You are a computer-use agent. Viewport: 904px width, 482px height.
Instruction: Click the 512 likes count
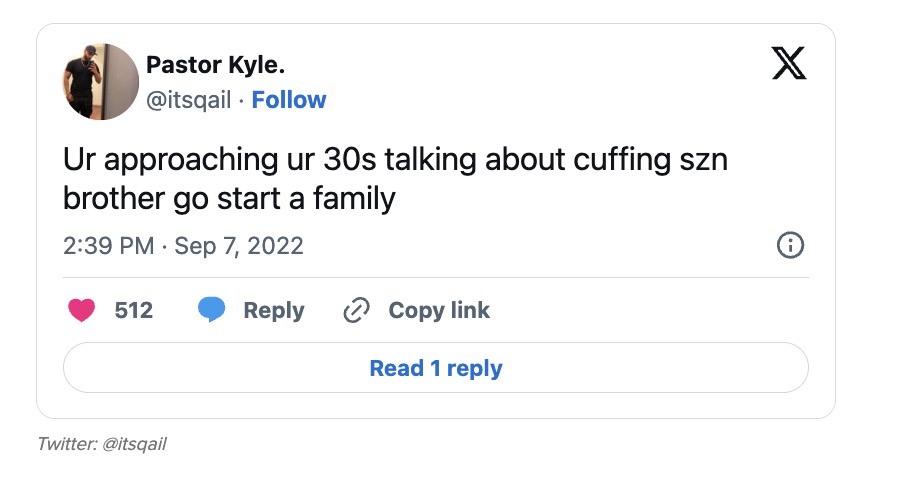click(x=134, y=311)
